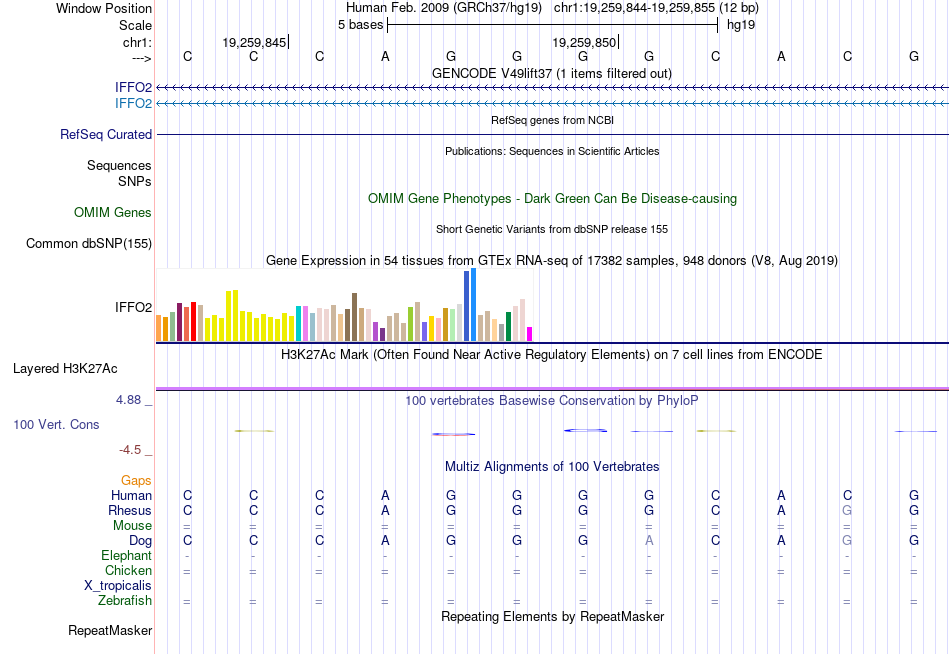This screenshot has width=950, height=654.
Task: Click the Repeating Elements by RepeatMasker title
Action: pos(552,616)
